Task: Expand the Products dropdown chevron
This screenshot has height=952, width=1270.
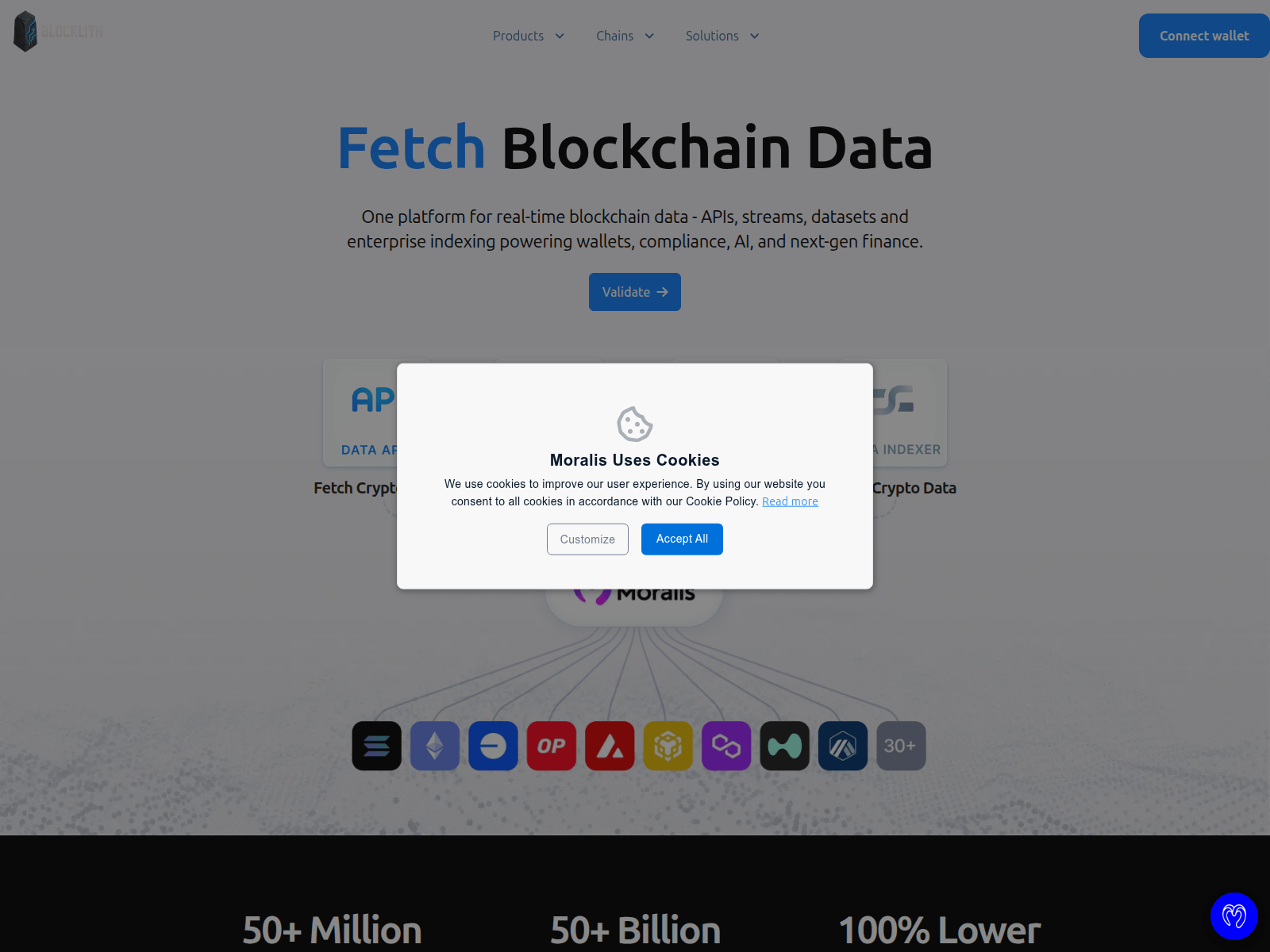Action: pos(560,36)
